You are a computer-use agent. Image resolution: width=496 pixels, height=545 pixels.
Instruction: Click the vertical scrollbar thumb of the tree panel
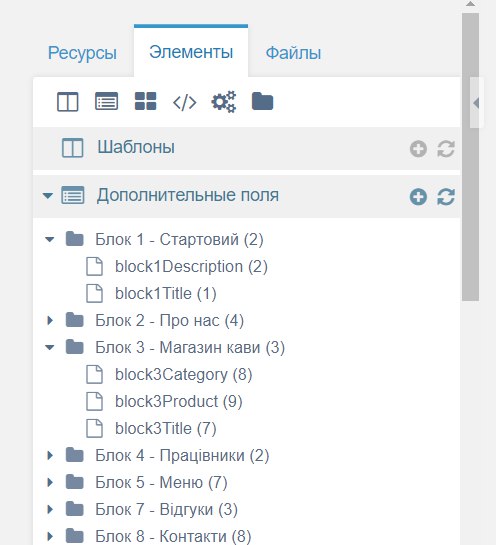(471, 157)
